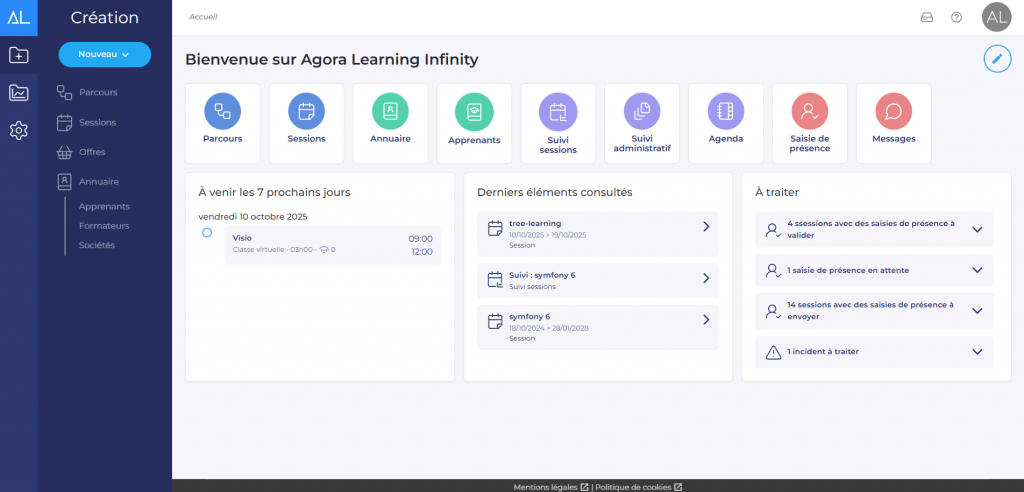Select the Visio event radio circle
The height and width of the screenshot is (492, 1024).
(x=207, y=232)
